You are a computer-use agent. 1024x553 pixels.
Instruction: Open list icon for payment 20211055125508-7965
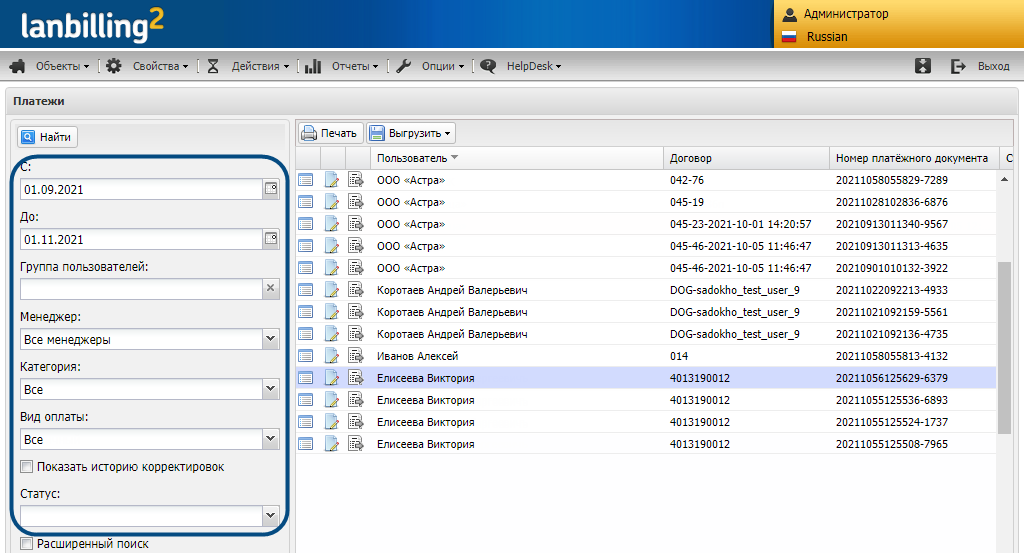306,444
